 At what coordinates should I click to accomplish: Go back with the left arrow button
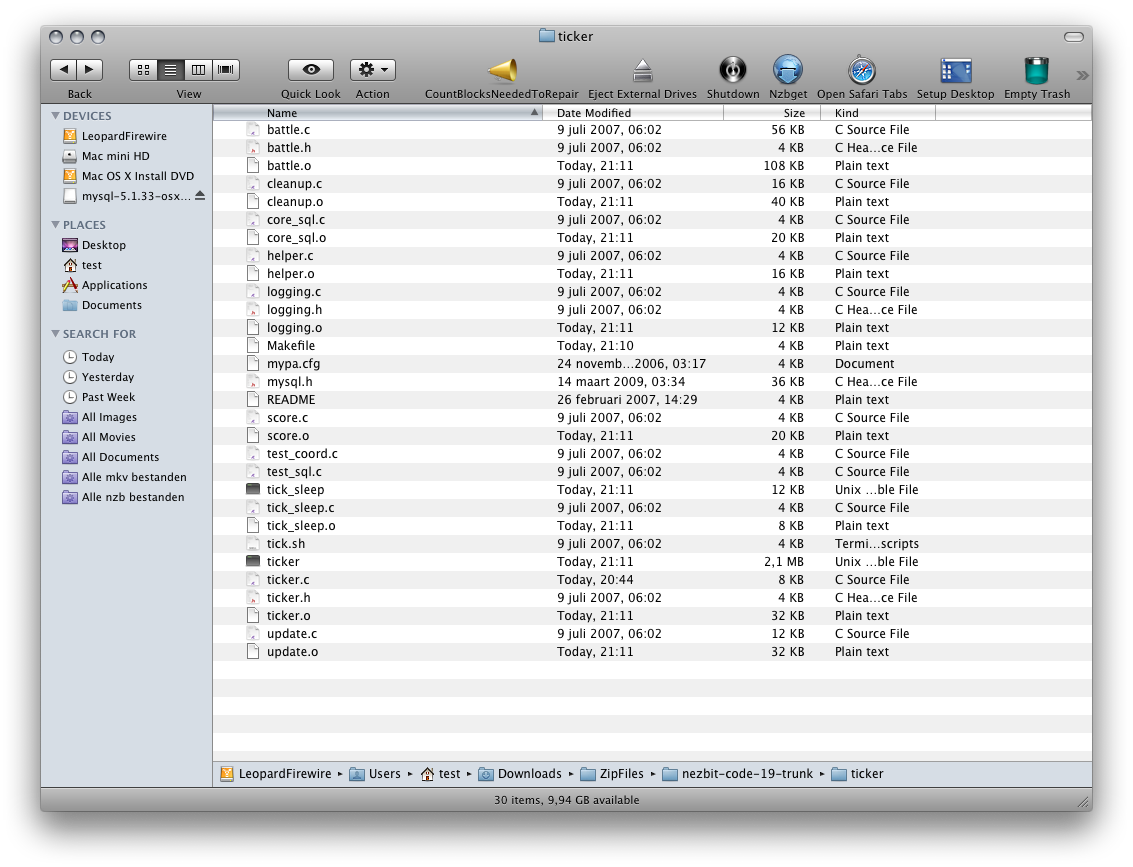(x=64, y=69)
